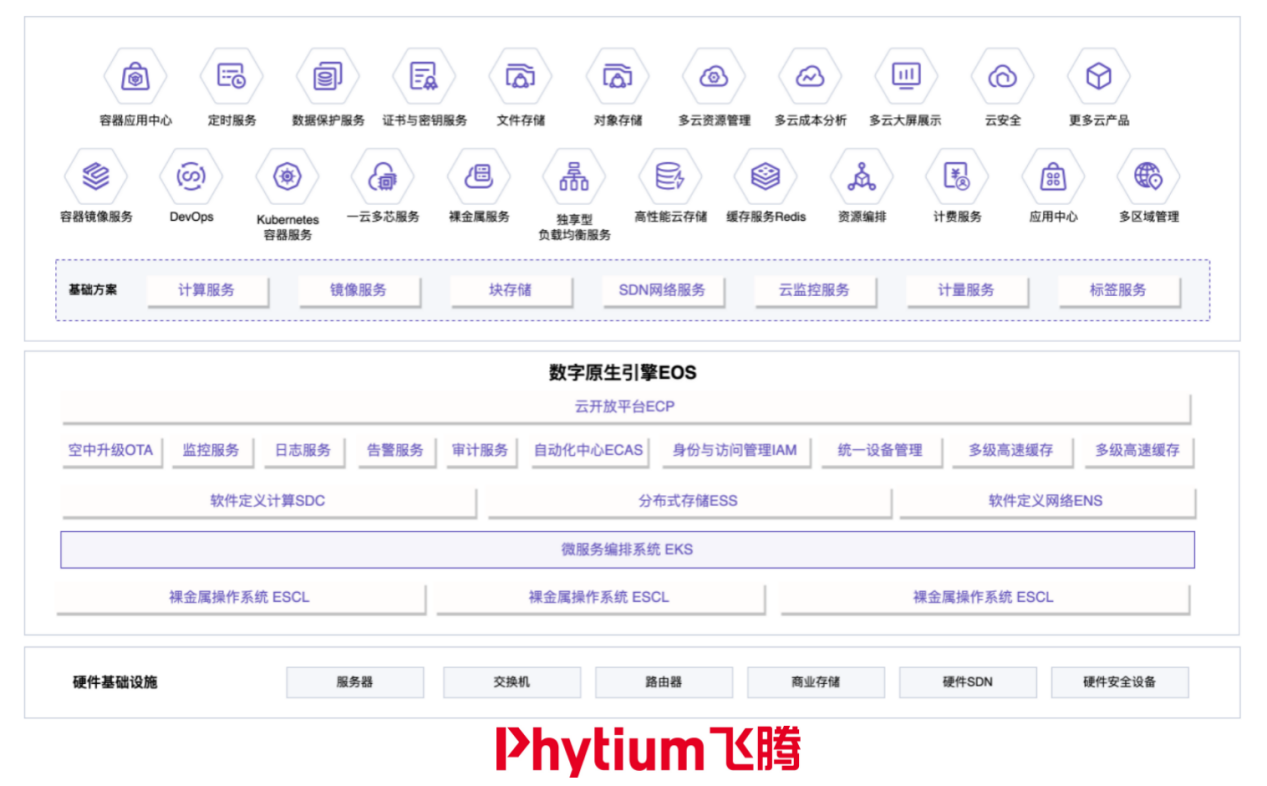Open the 自动化中心ECAS box

589,451
